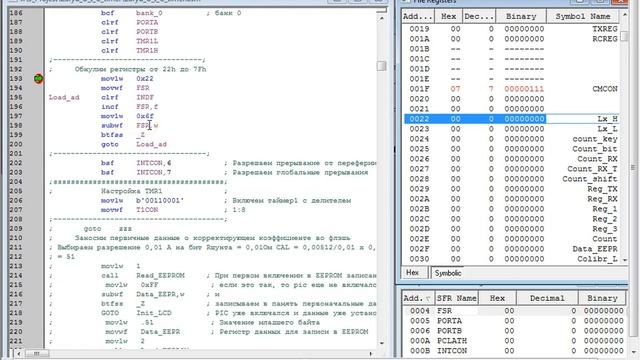Click the Reg_RX symbol at 002A
Screen dimensions: 640x360
[x=602, y=199]
